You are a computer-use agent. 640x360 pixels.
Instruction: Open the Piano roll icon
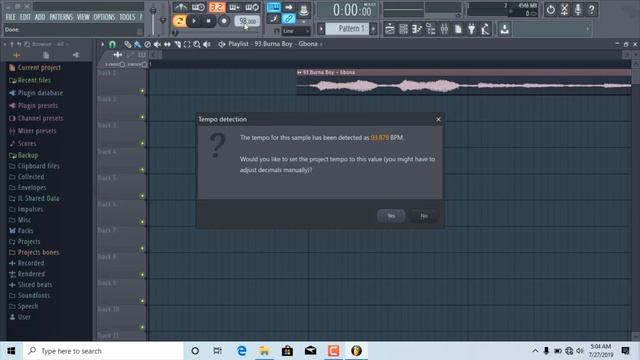point(417,29)
